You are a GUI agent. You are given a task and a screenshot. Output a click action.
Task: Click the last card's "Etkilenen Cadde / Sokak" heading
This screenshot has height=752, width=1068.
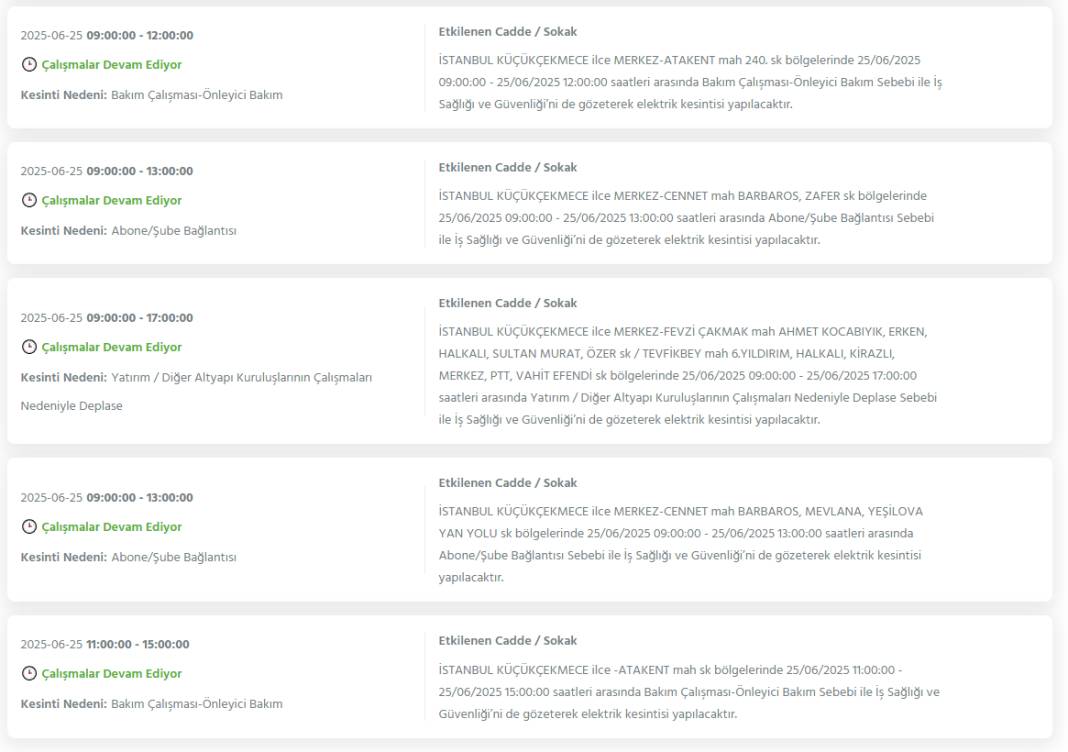click(507, 641)
